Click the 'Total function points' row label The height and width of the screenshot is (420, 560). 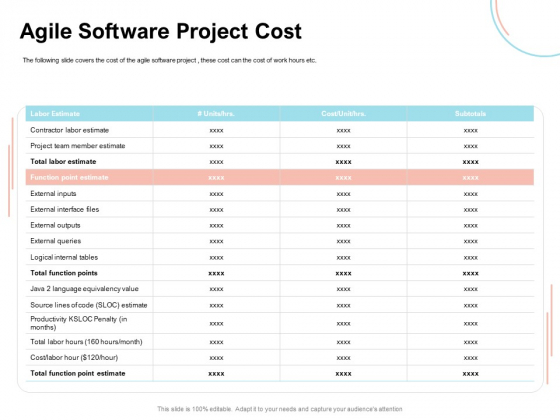coord(64,273)
